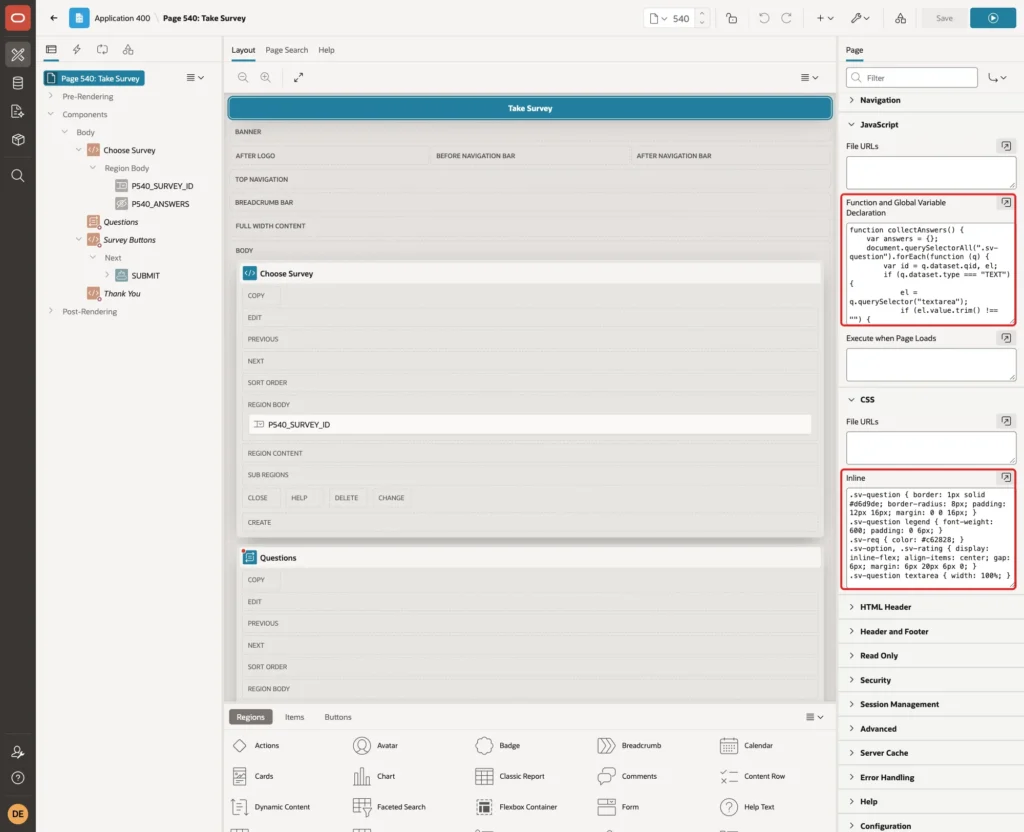Open the rendering tree options menu
Screen dimensions: 1024x832
coord(195,78)
